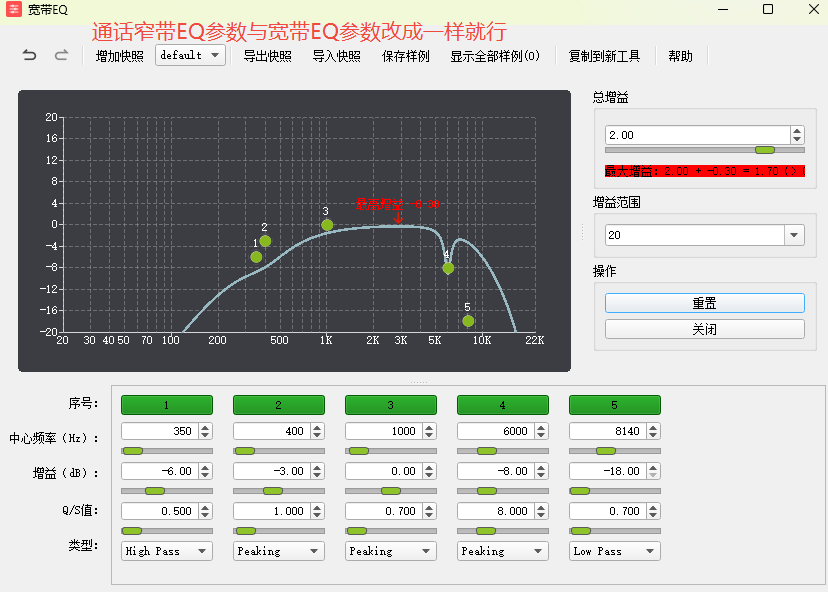828x592 pixels.
Task: Select EQ point 4 on the graph
Action: 448,268
